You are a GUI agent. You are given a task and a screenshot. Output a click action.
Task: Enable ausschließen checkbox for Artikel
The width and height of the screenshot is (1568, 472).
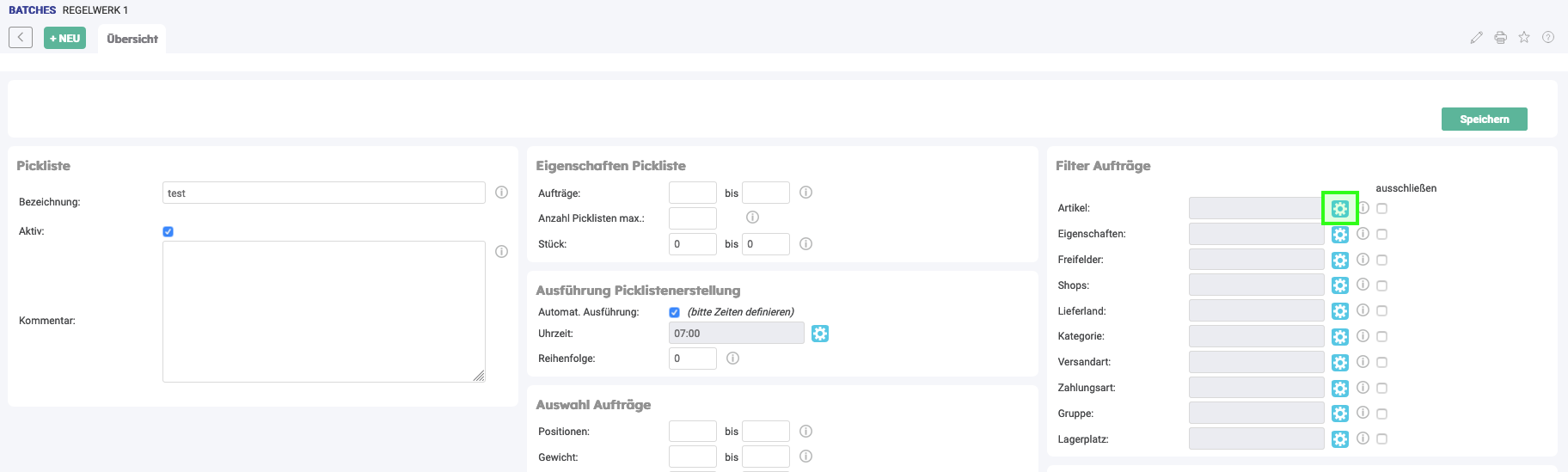click(x=1381, y=208)
